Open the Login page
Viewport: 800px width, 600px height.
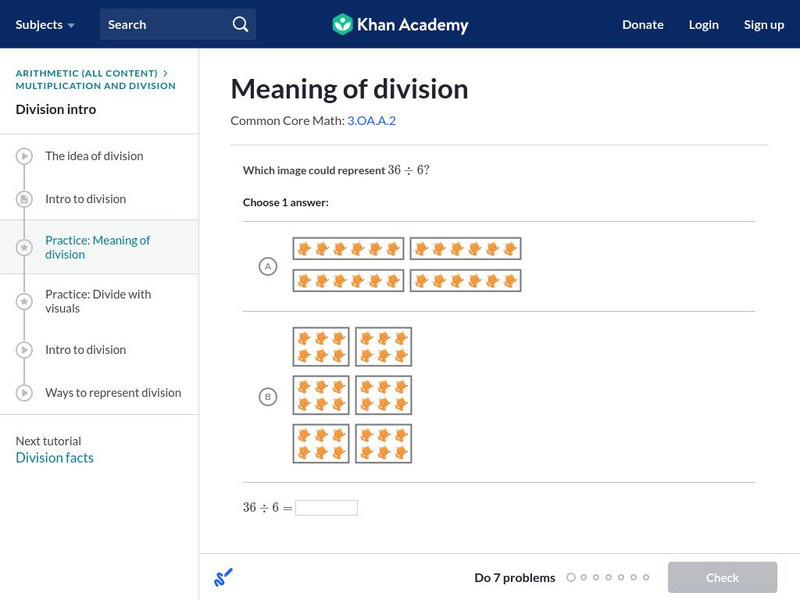(x=703, y=24)
